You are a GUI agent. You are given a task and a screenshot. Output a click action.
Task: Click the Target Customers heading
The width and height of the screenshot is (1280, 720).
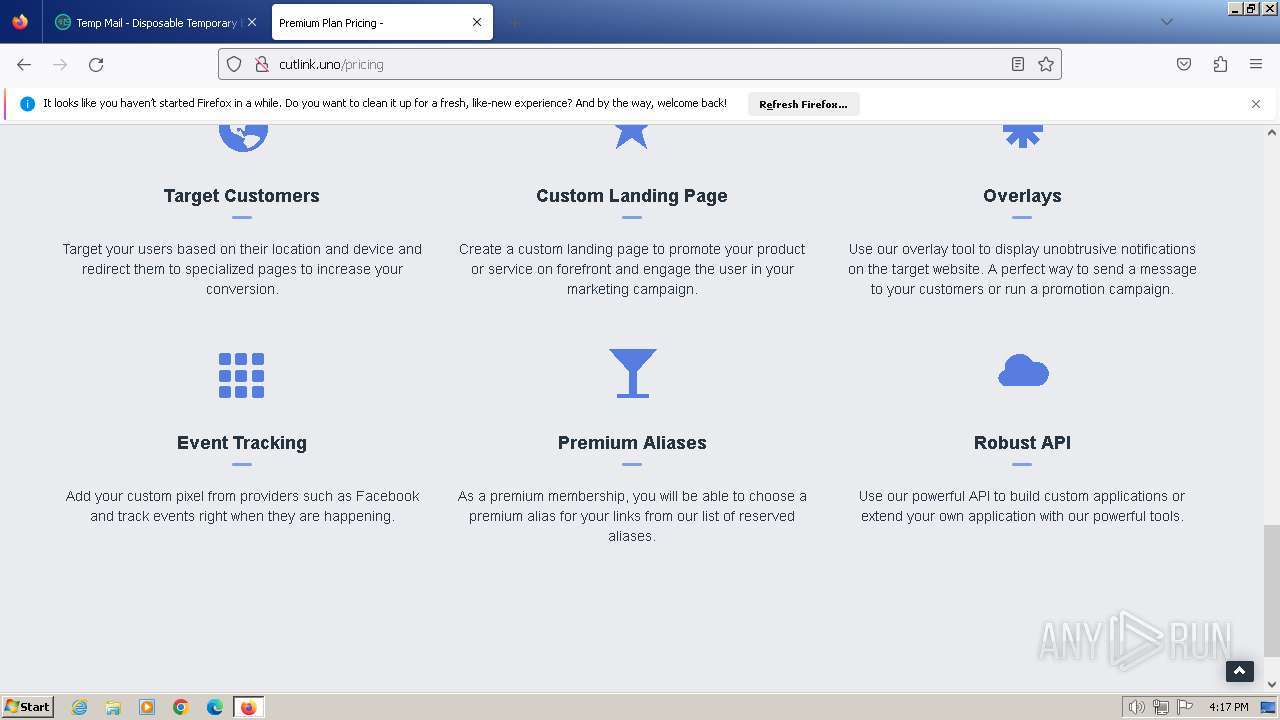click(x=242, y=196)
